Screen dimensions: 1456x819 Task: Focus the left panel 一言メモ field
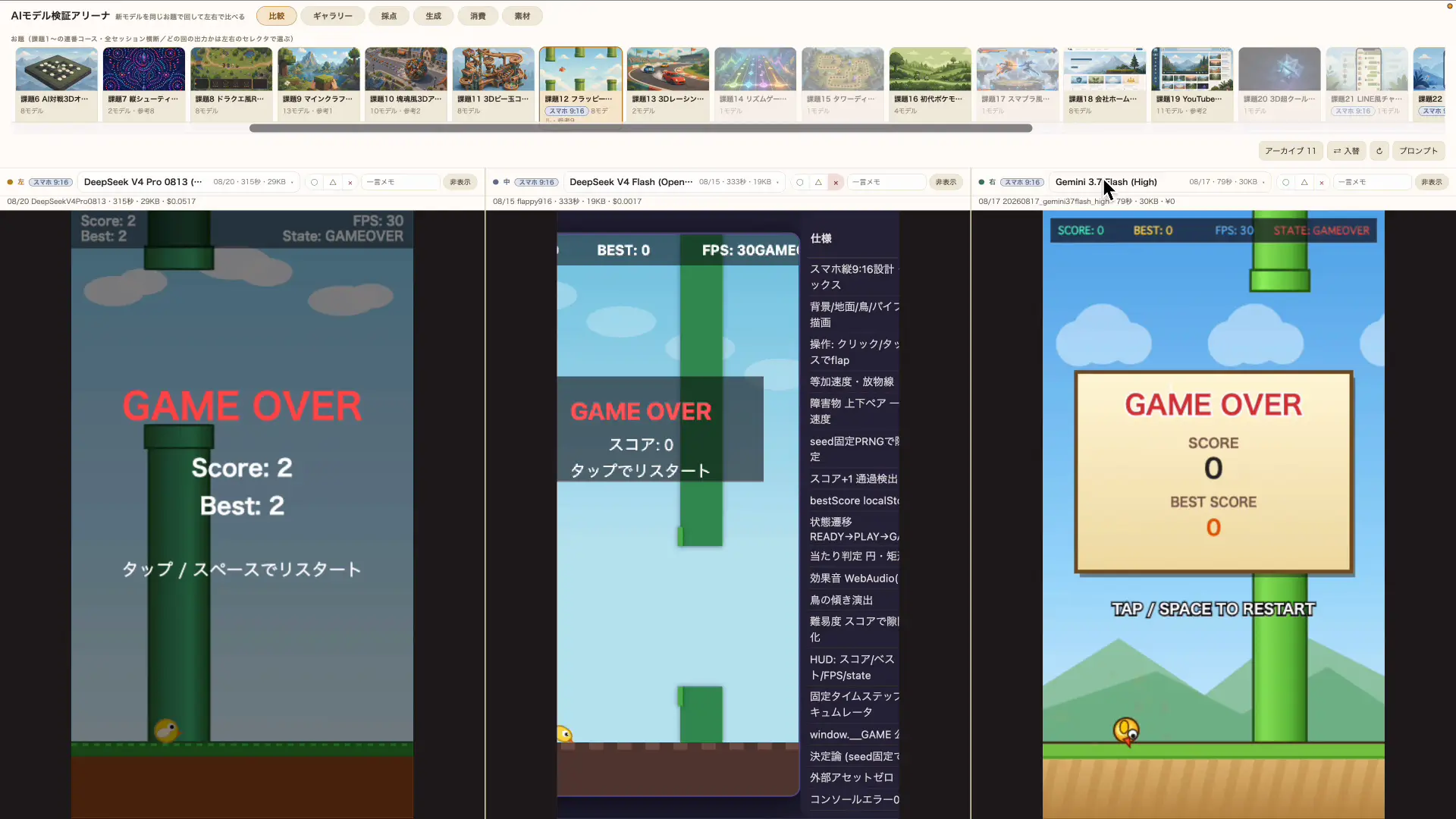click(x=400, y=182)
